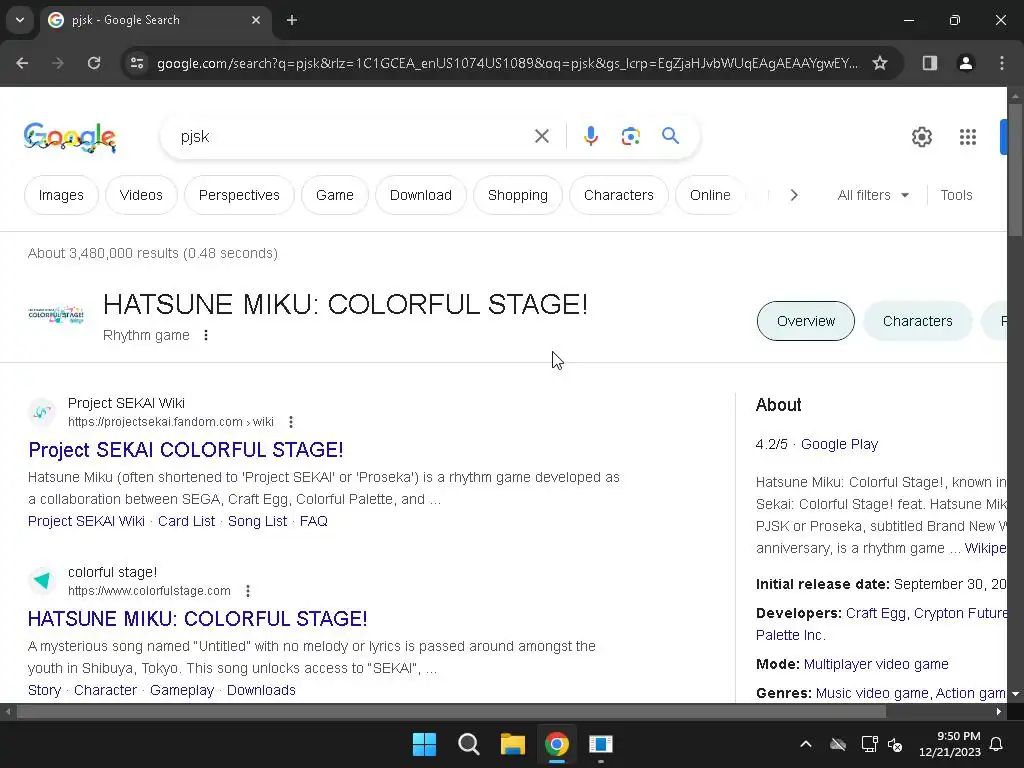Filter results by Images
Image resolution: width=1024 pixels, height=768 pixels.
61,195
